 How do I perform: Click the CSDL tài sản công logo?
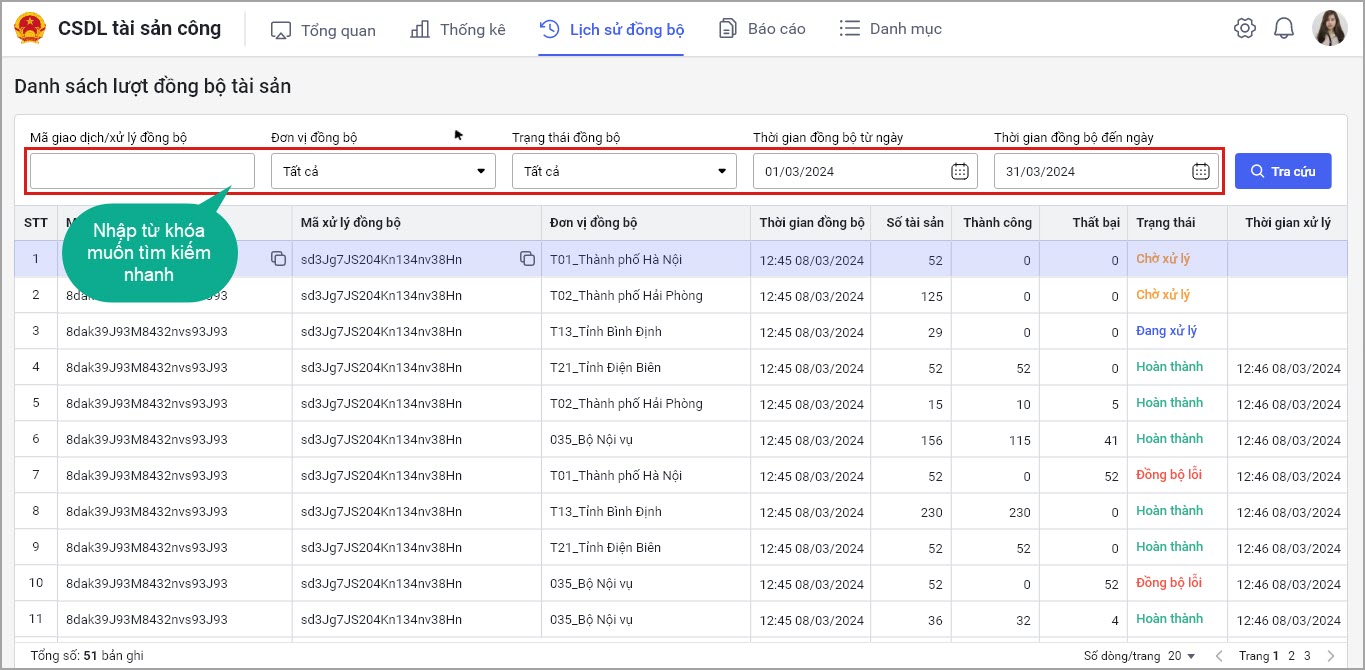click(31, 29)
